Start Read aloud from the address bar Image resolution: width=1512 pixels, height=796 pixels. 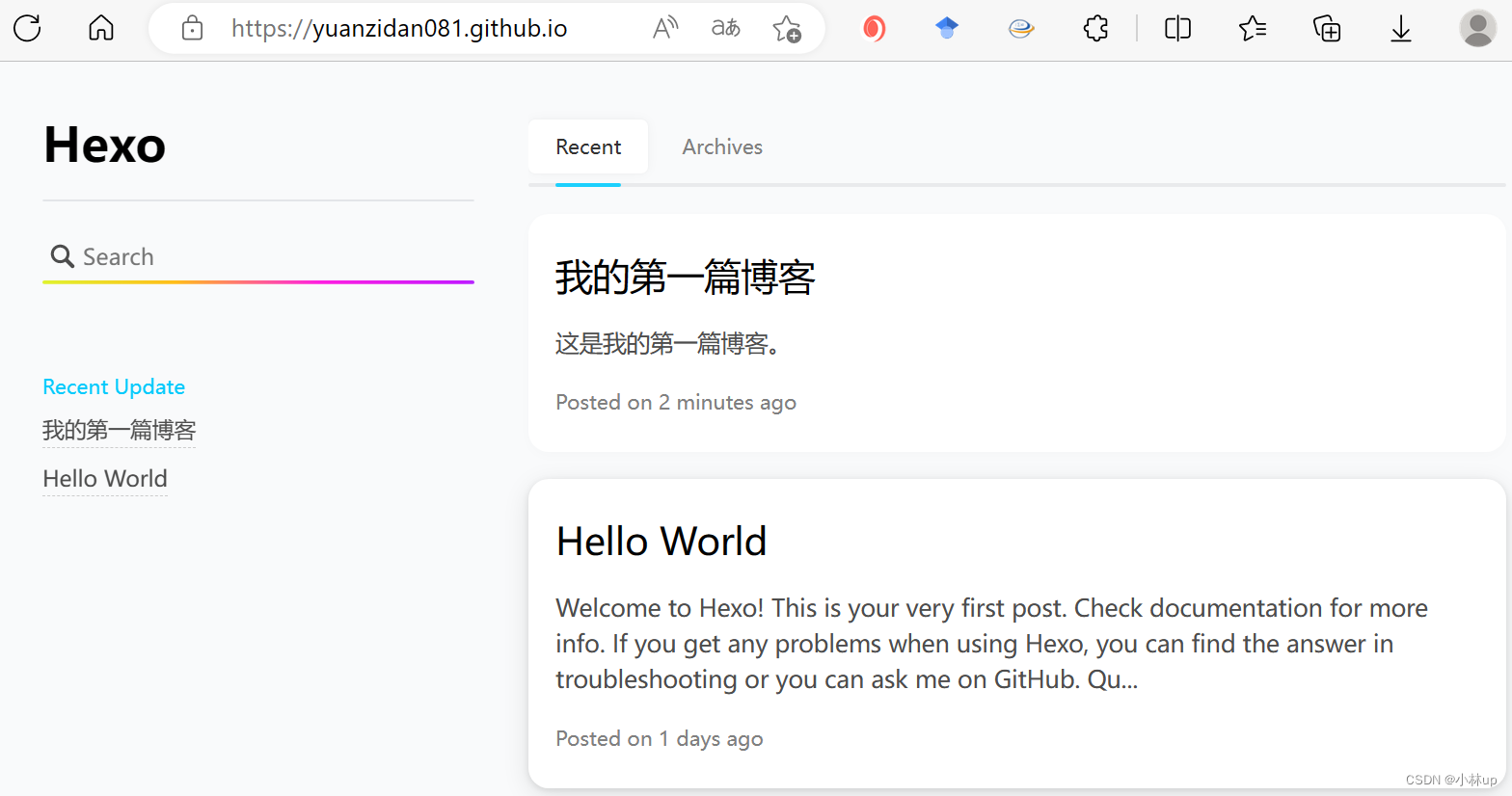665,28
